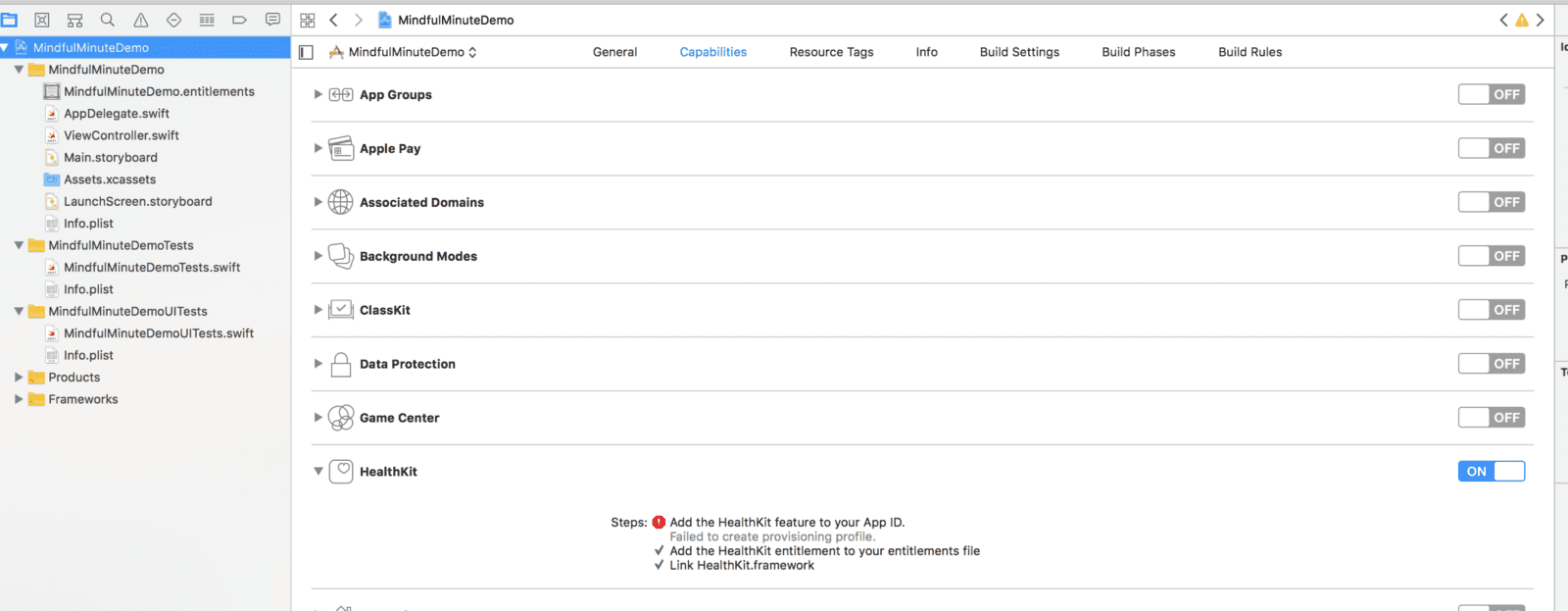Turn off the HealthKit switch
Image resolution: width=1568 pixels, height=611 pixels.
point(1491,472)
